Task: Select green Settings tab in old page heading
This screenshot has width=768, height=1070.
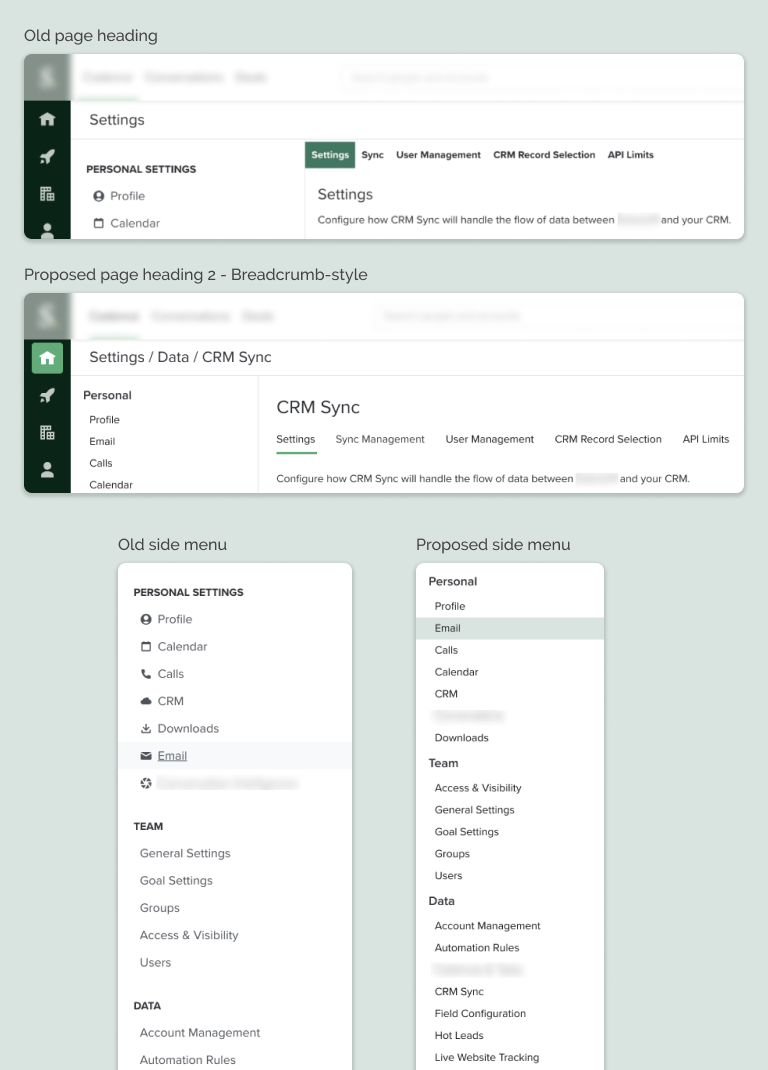Action: tap(330, 155)
